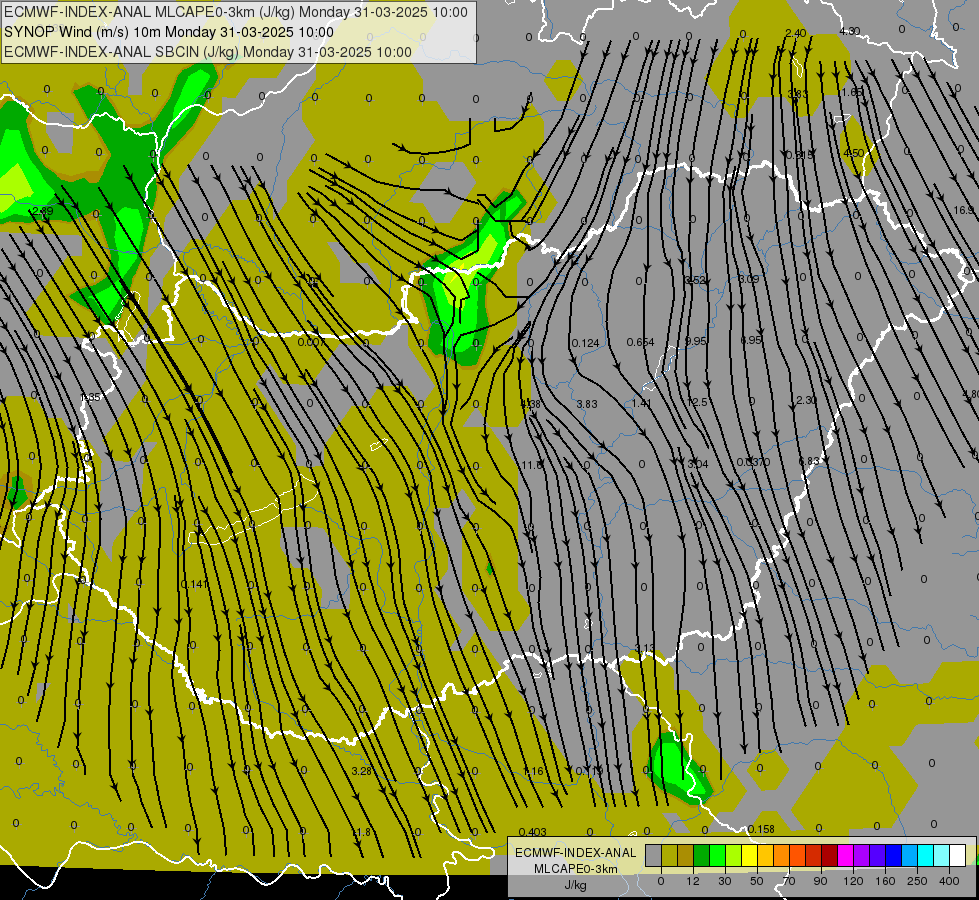Image resolution: width=979 pixels, height=900 pixels.
Task: Click the map value 3.09
Action: [749, 279]
